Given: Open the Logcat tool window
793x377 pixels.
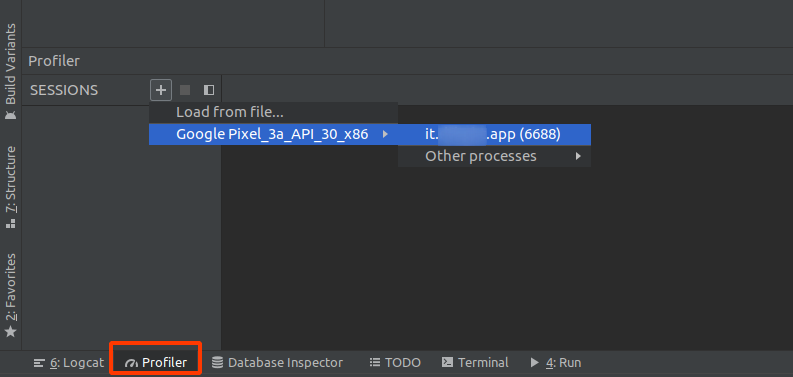Looking at the screenshot, I should click(x=68, y=363).
